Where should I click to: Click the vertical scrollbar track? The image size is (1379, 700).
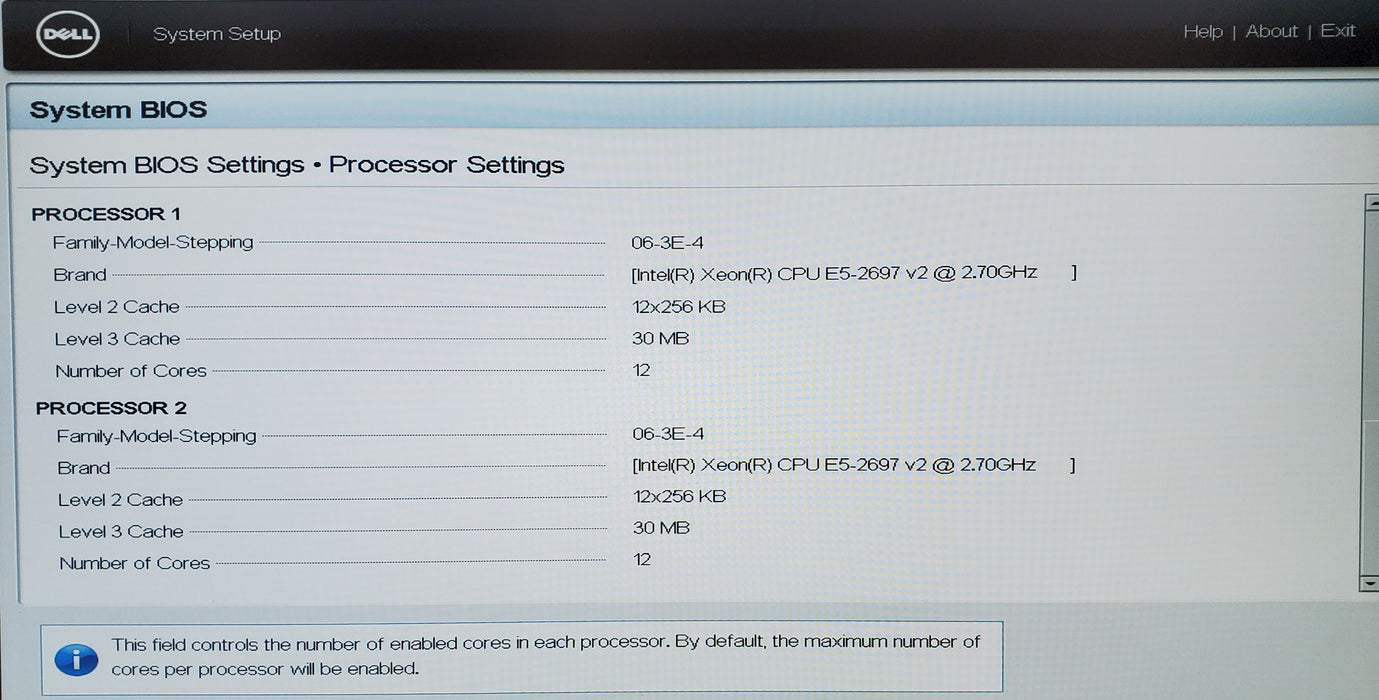[x=1370, y=392]
